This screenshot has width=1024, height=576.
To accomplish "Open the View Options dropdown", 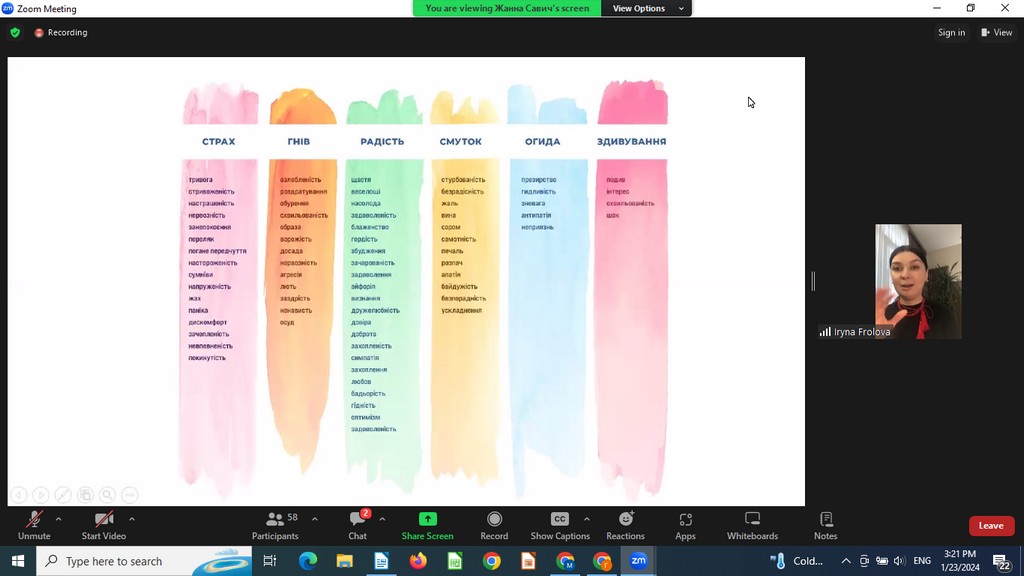I will 647,8.
